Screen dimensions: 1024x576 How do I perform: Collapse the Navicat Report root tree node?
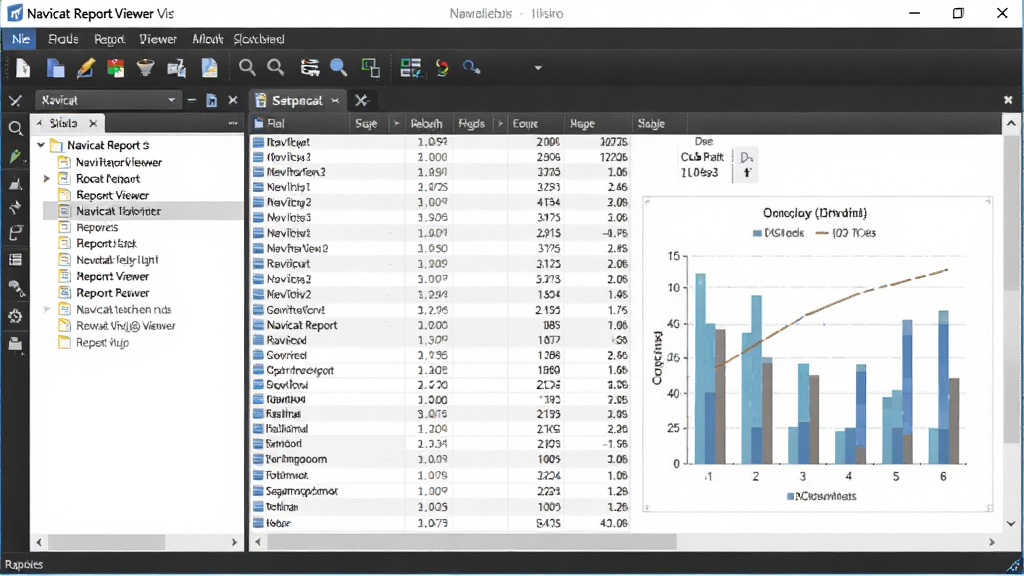(41, 145)
